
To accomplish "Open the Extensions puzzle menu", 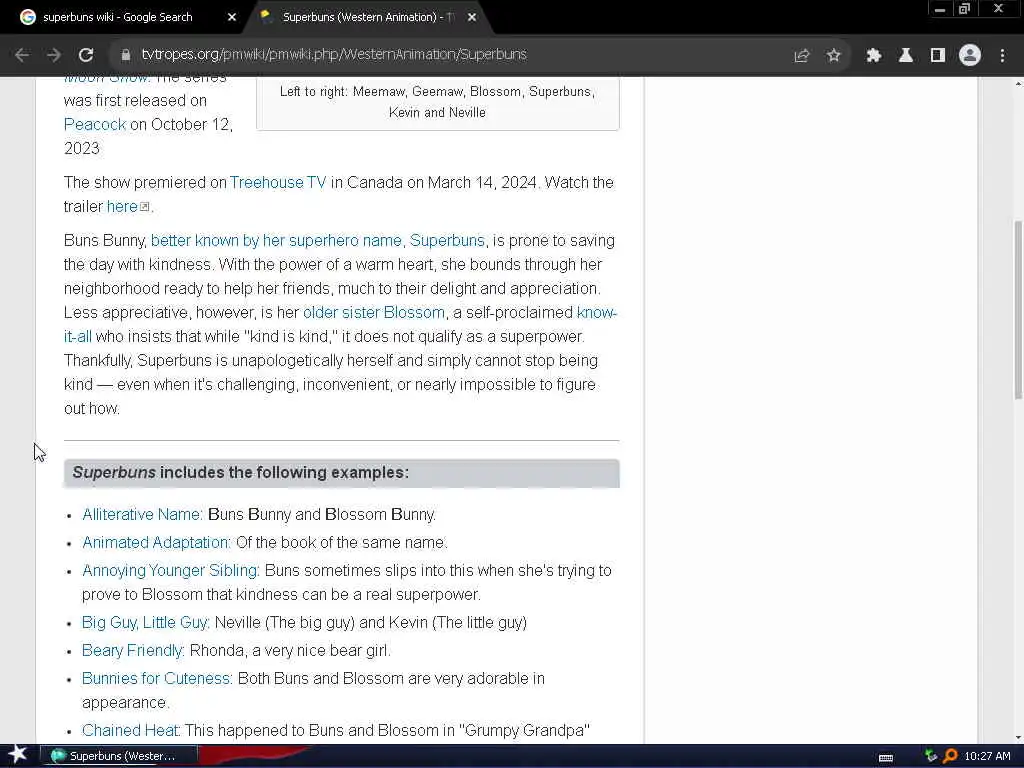I will (x=874, y=56).
